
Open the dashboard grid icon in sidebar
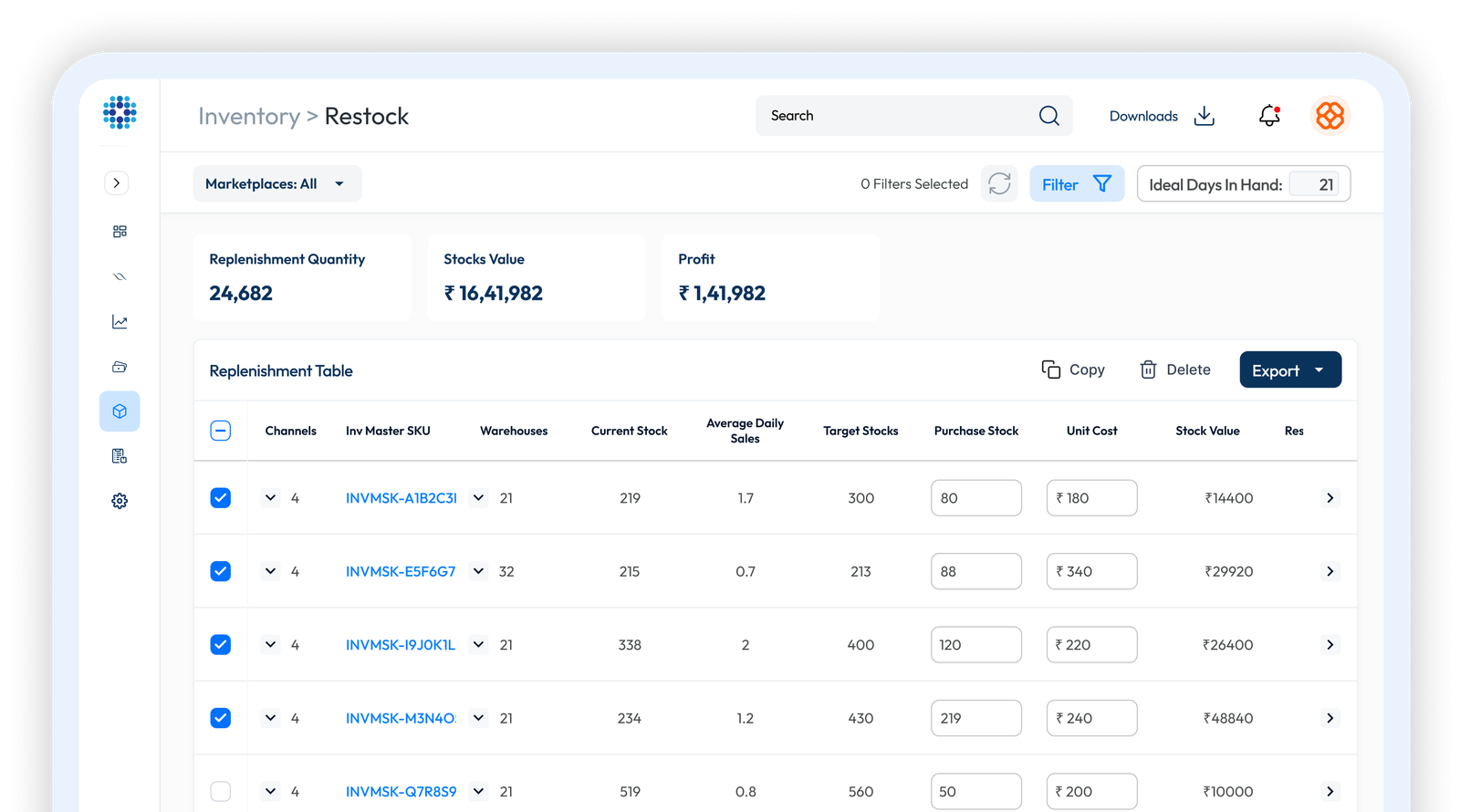pos(120,232)
